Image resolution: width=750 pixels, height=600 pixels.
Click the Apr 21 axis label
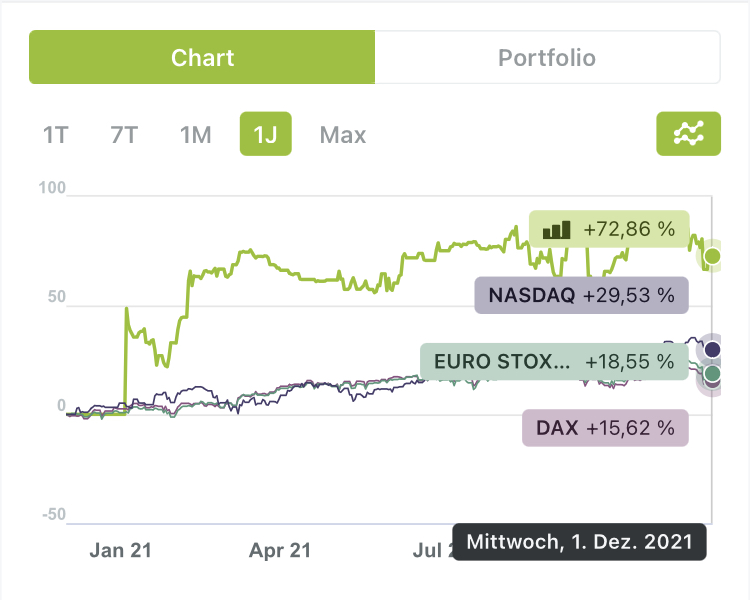pos(280,550)
